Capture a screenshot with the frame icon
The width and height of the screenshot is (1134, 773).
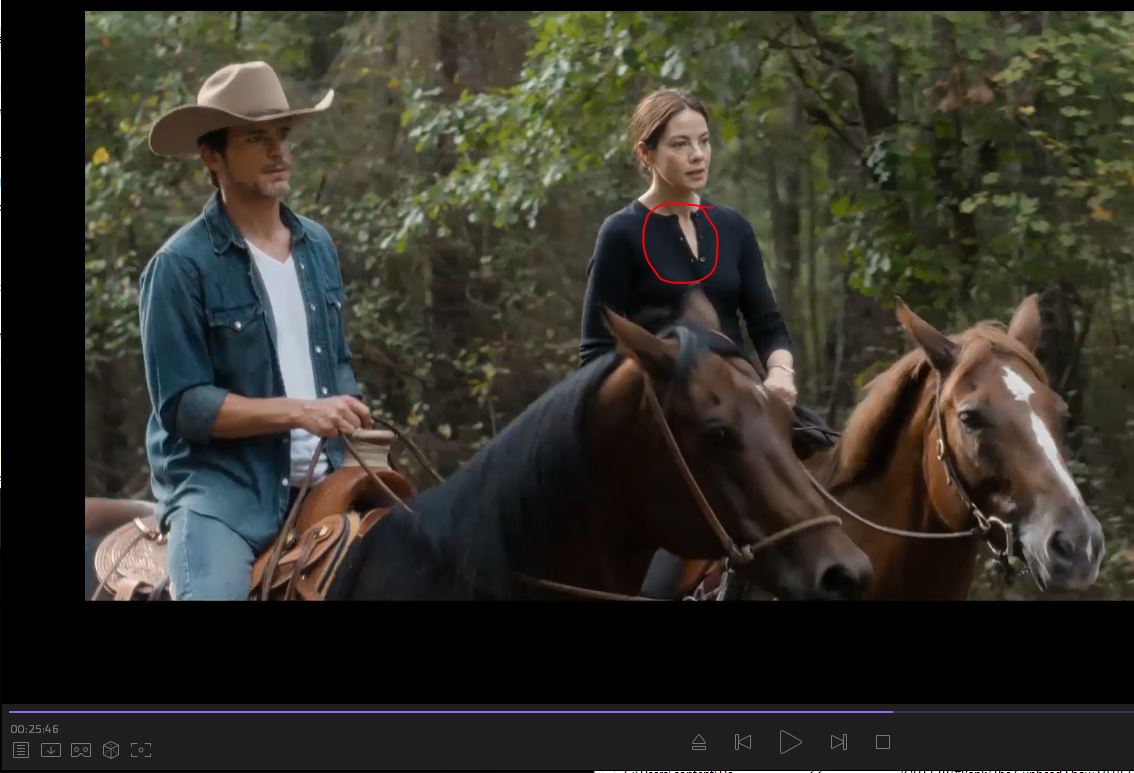click(141, 749)
